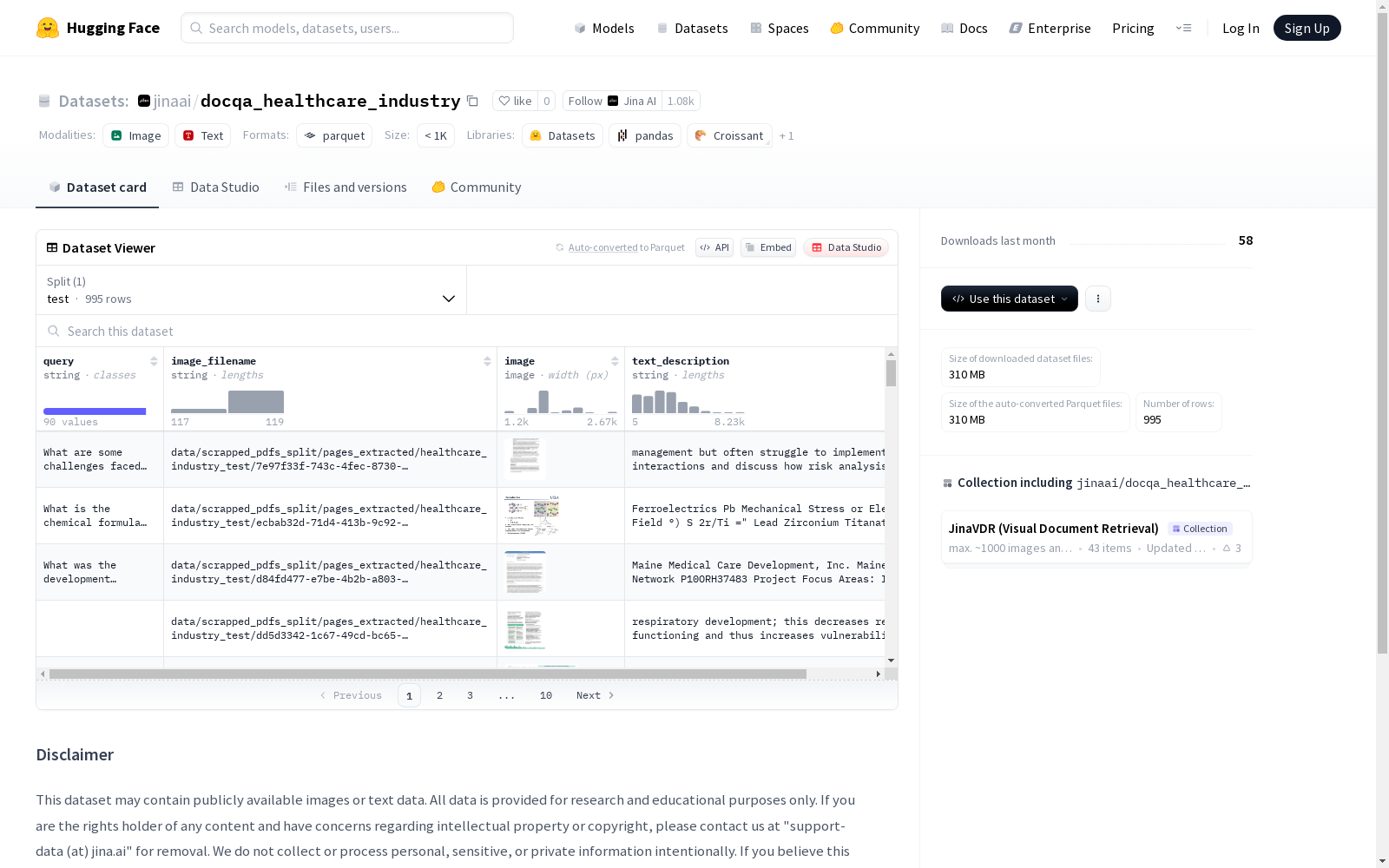Click the horizontal scrollbar of the table
The image size is (1389, 868).
pos(428,674)
